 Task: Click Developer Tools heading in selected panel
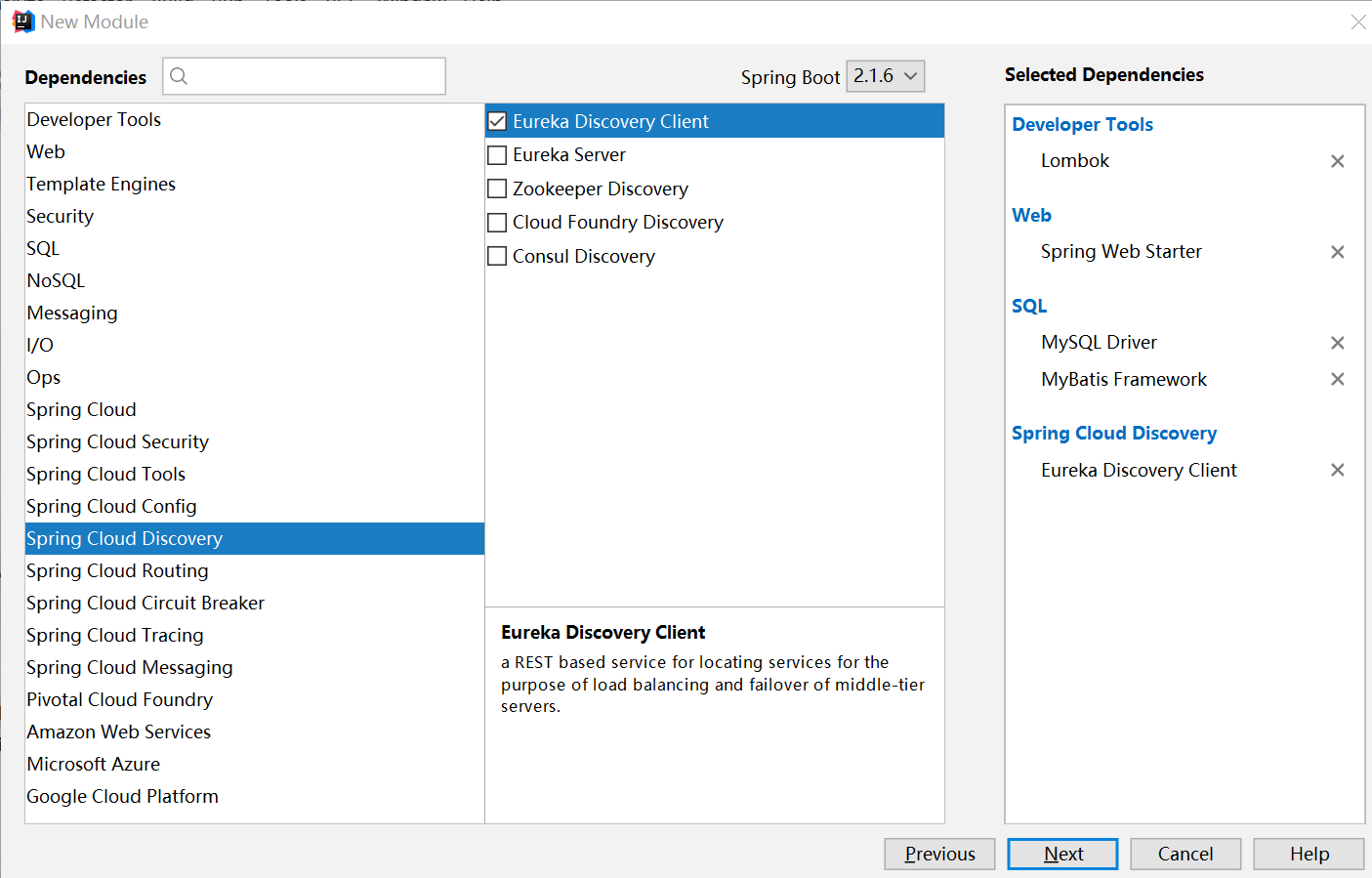[x=1082, y=124]
